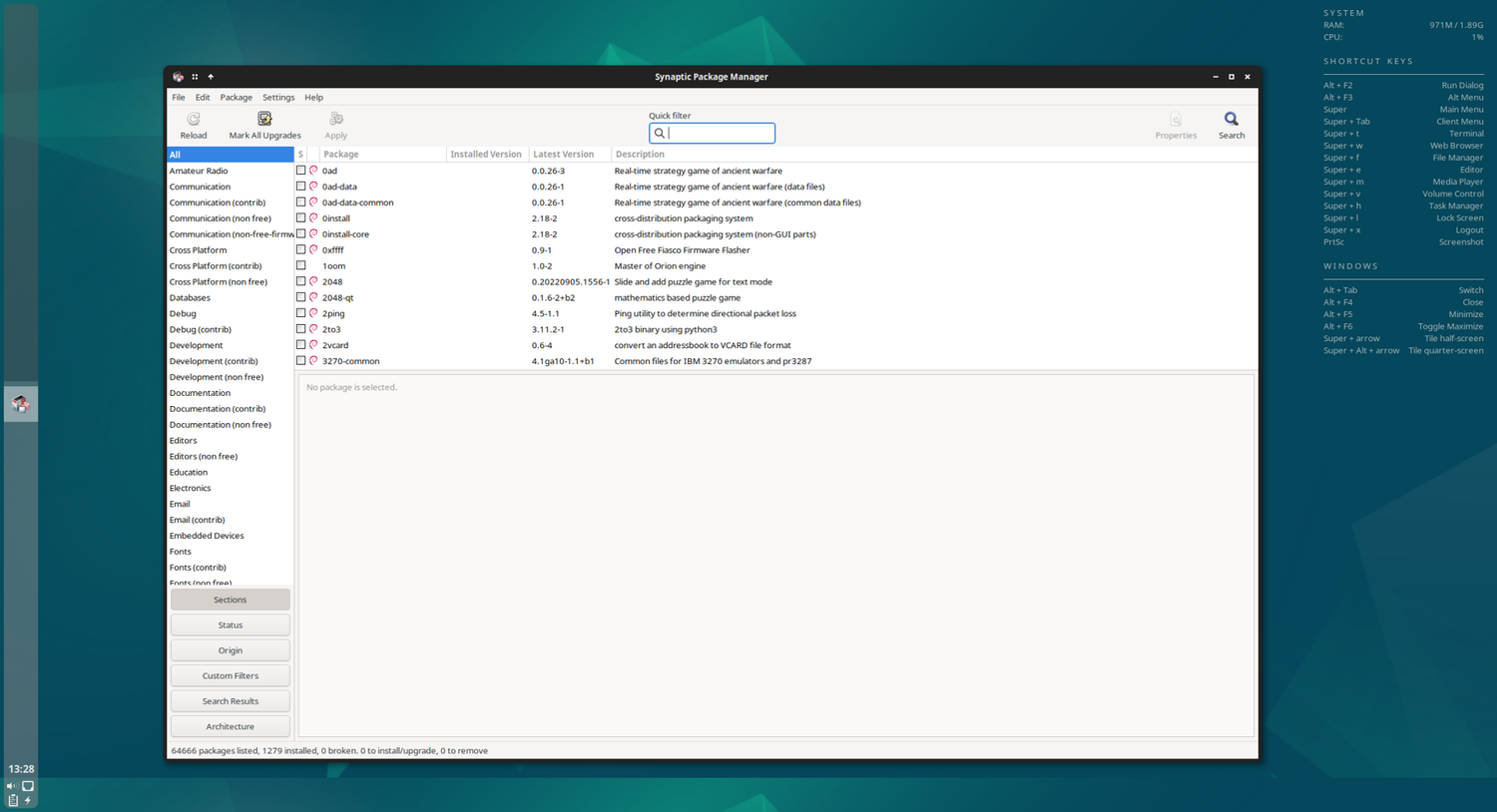The height and width of the screenshot is (812, 1497).
Task: Click the Synaptic icon in the side panel
Action: click(21, 404)
